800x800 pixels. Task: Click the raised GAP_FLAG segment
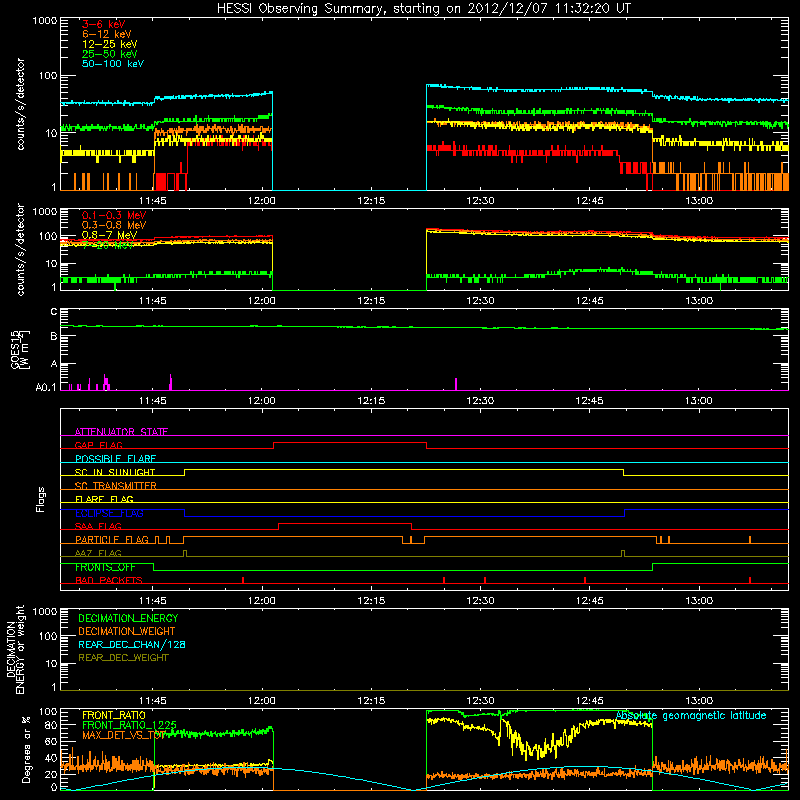point(350,443)
